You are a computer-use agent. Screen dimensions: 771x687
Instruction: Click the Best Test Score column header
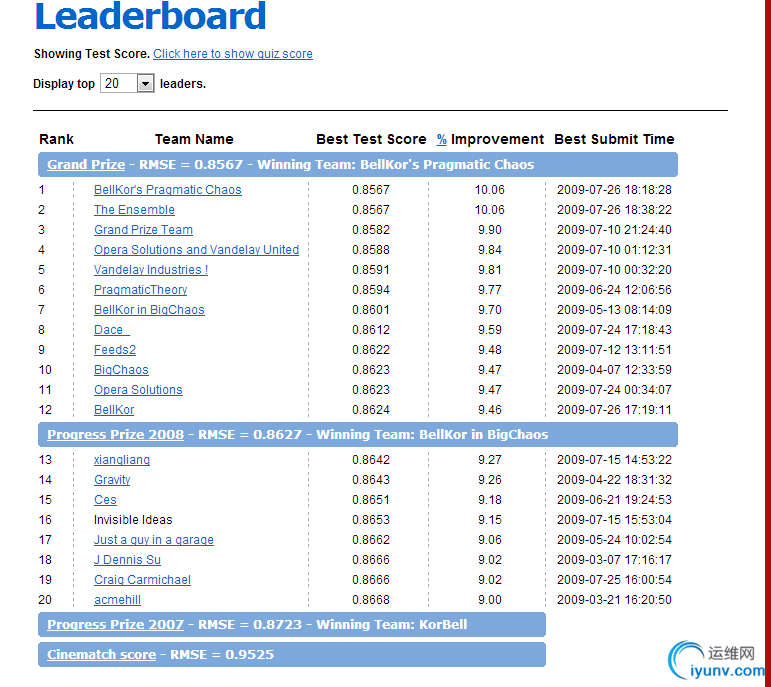pyautogui.click(x=371, y=139)
